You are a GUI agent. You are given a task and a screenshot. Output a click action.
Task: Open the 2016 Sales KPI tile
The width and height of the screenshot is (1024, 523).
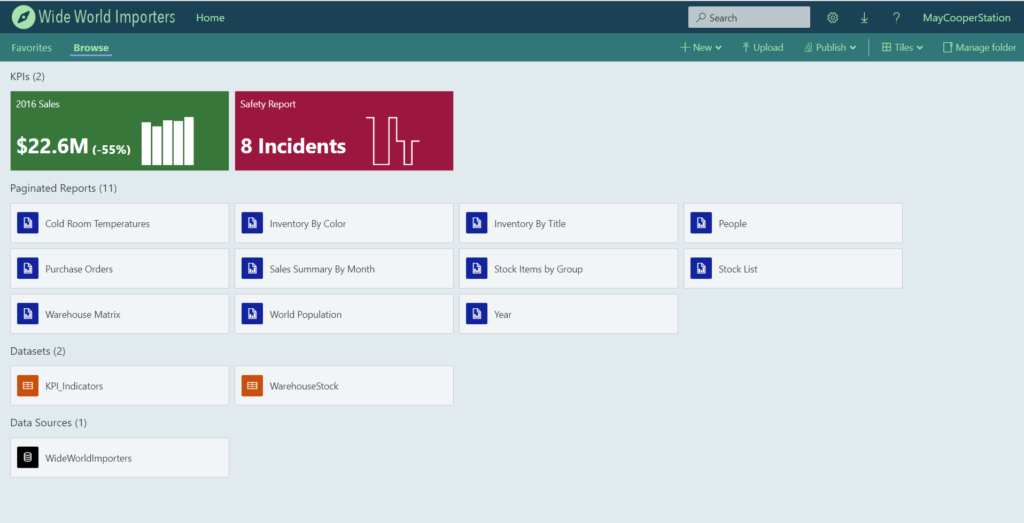tap(120, 131)
